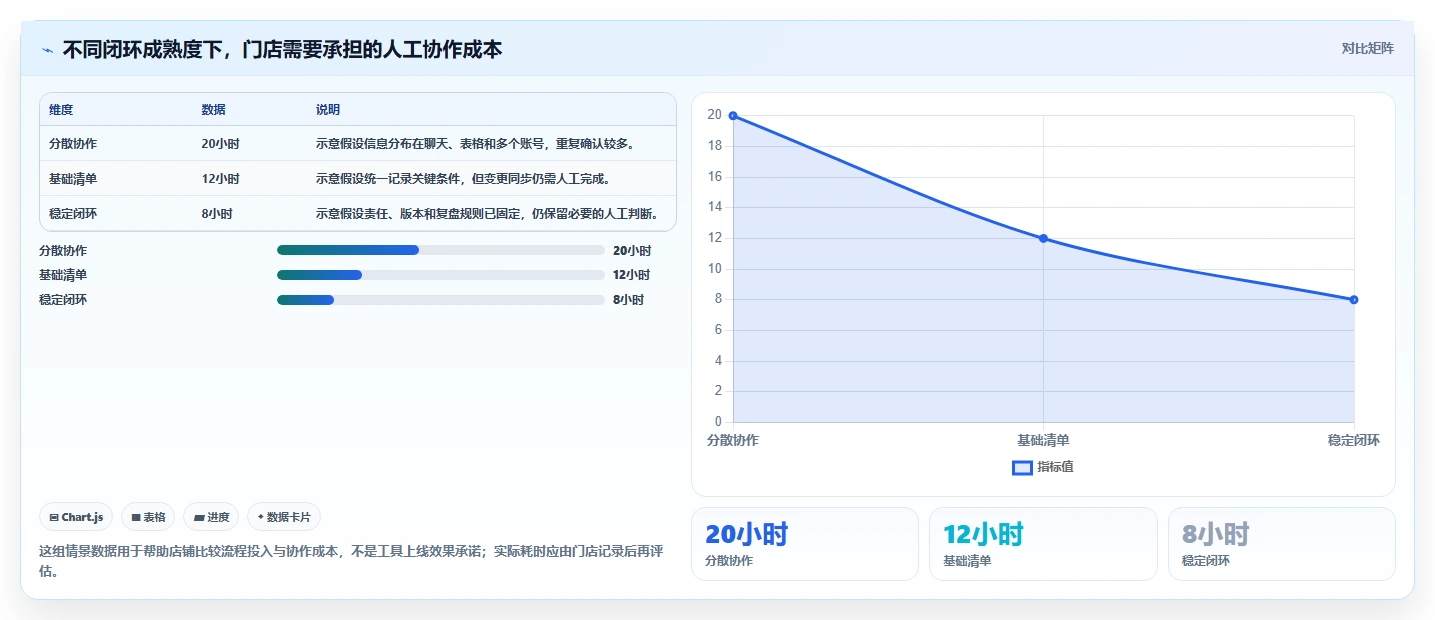The width and height of the screenshot is (1435, 620).
Task: Click the 进度 tag chip
Action: [211, 517]
